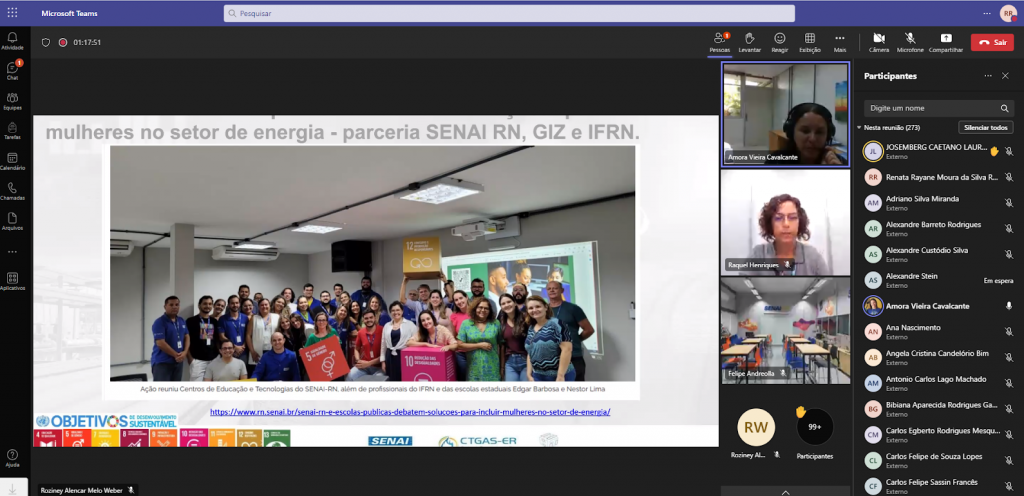The width and height of the screenshot is (1024, 496).
Task: Open the app launcher grid icon
Action: (12, 12)
